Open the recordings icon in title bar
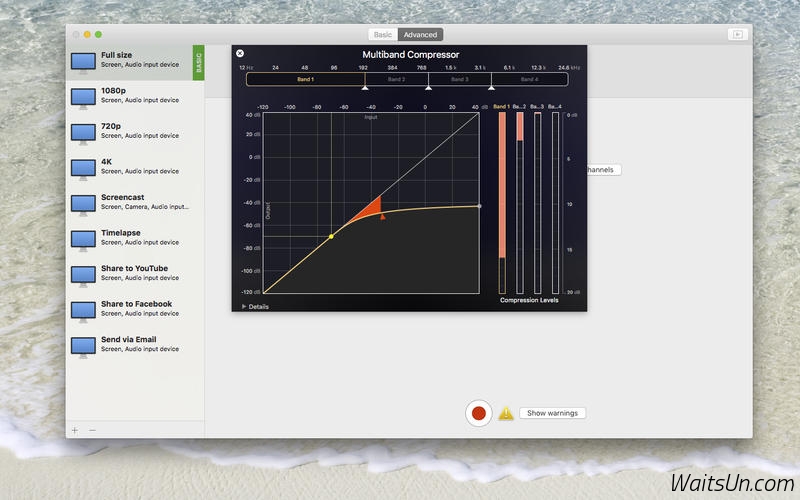The height and width of the screenshot is (500, 800). coord(737,34)
